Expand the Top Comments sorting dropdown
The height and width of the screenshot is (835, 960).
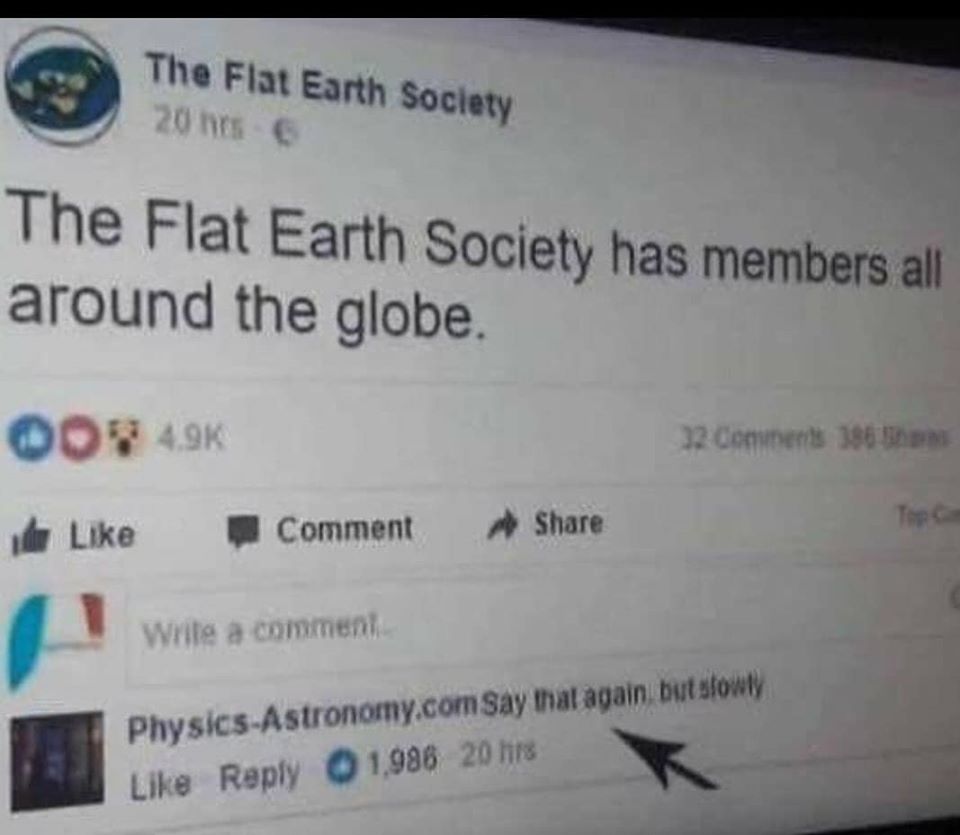928,515
